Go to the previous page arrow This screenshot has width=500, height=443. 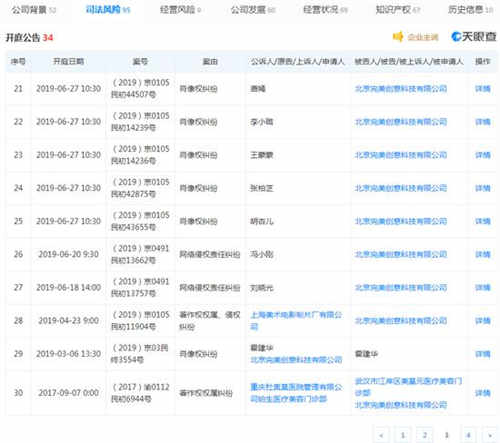tap(381, 435)
